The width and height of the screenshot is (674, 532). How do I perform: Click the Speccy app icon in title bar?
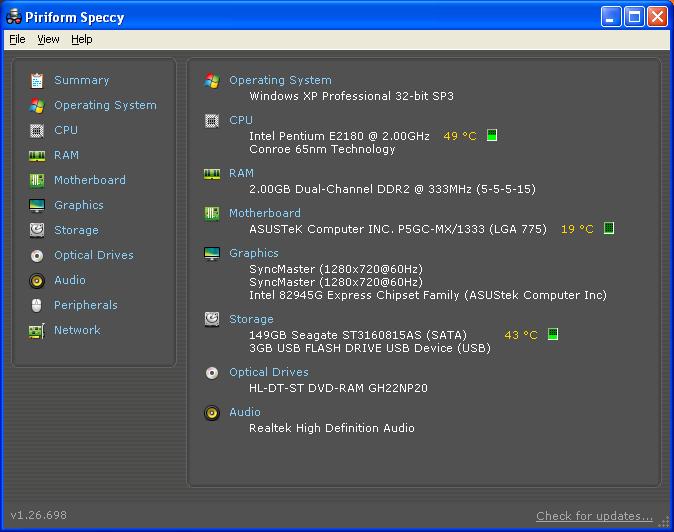pos(14,17)
